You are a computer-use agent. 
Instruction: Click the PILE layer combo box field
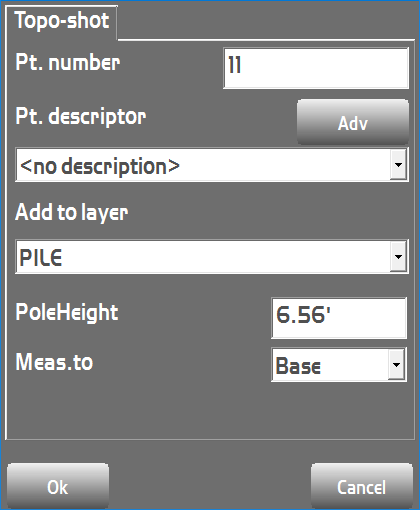click(x=212, y=257)
